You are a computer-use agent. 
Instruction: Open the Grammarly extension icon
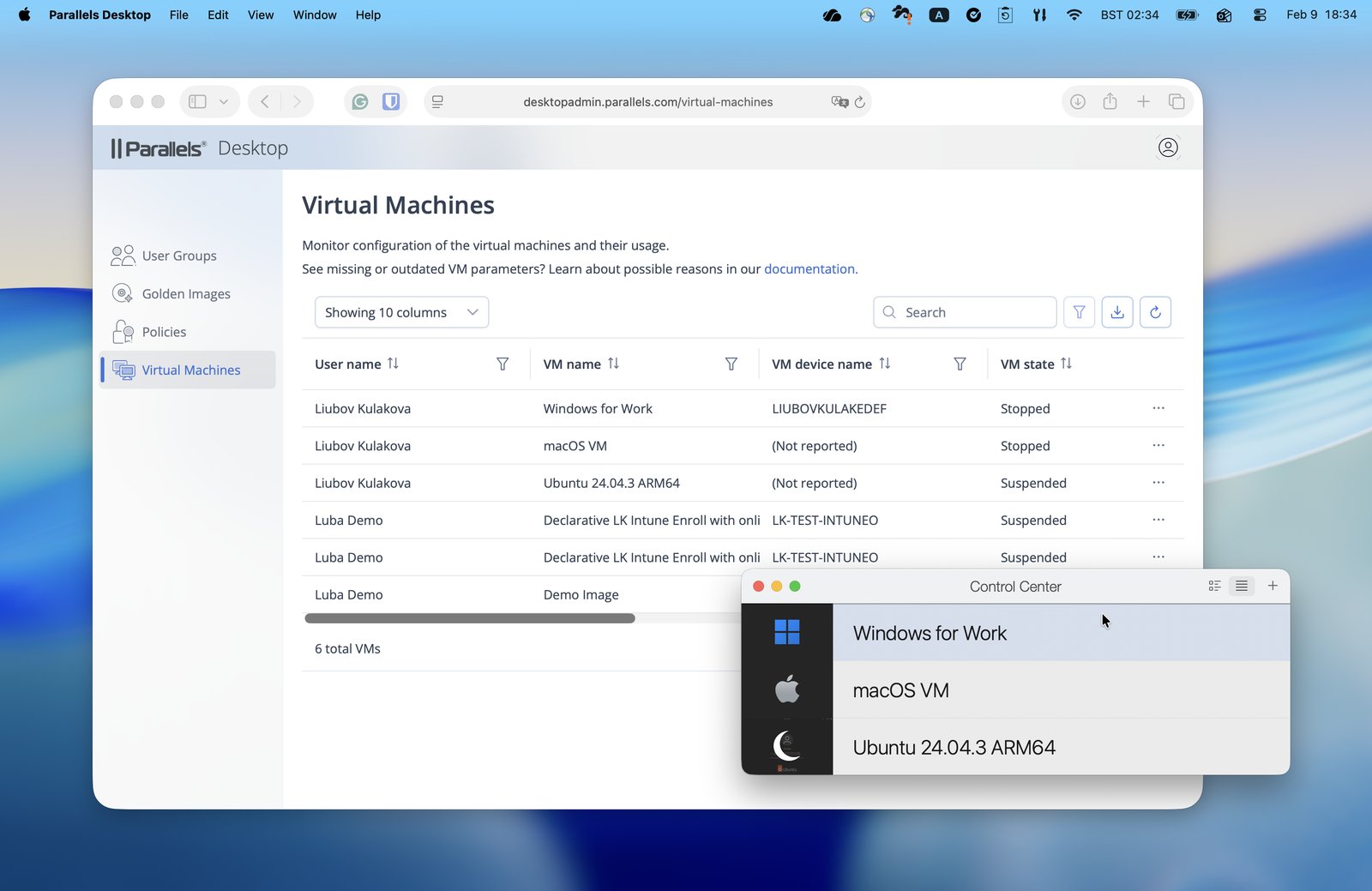click(360, 102)
